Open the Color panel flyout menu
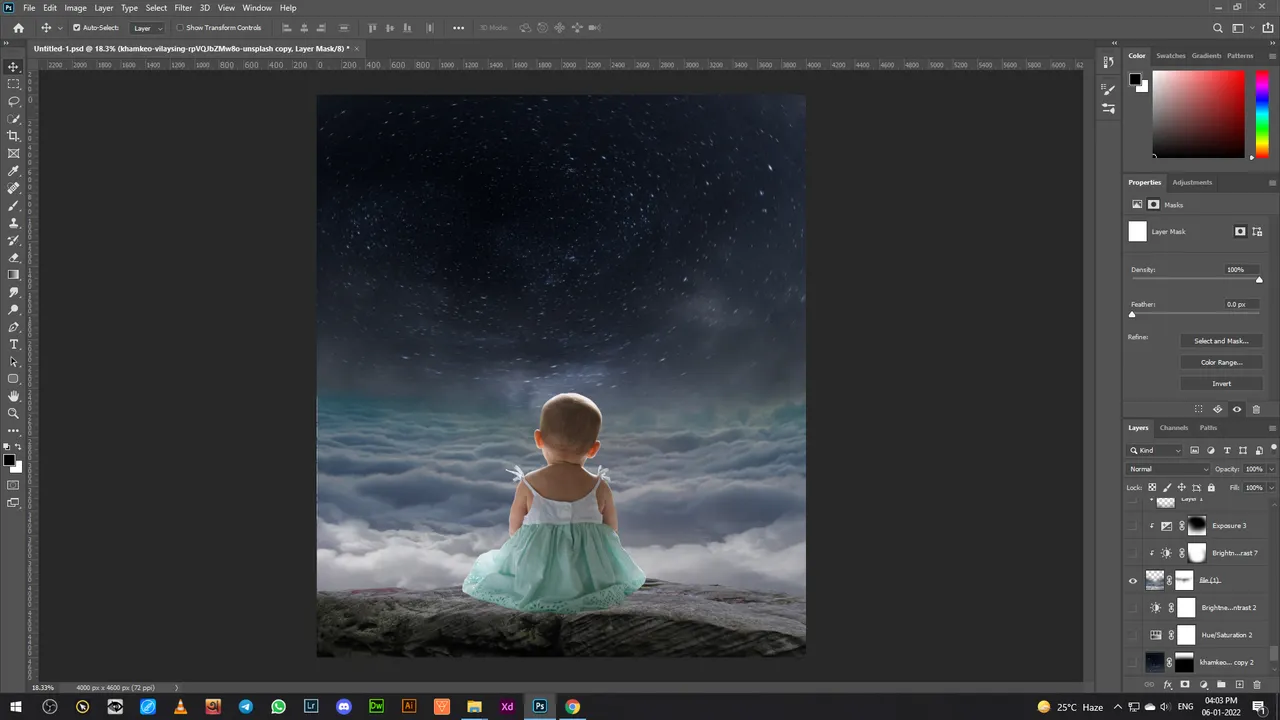This screenshot has width=1280, height=720. point(1272,56)
